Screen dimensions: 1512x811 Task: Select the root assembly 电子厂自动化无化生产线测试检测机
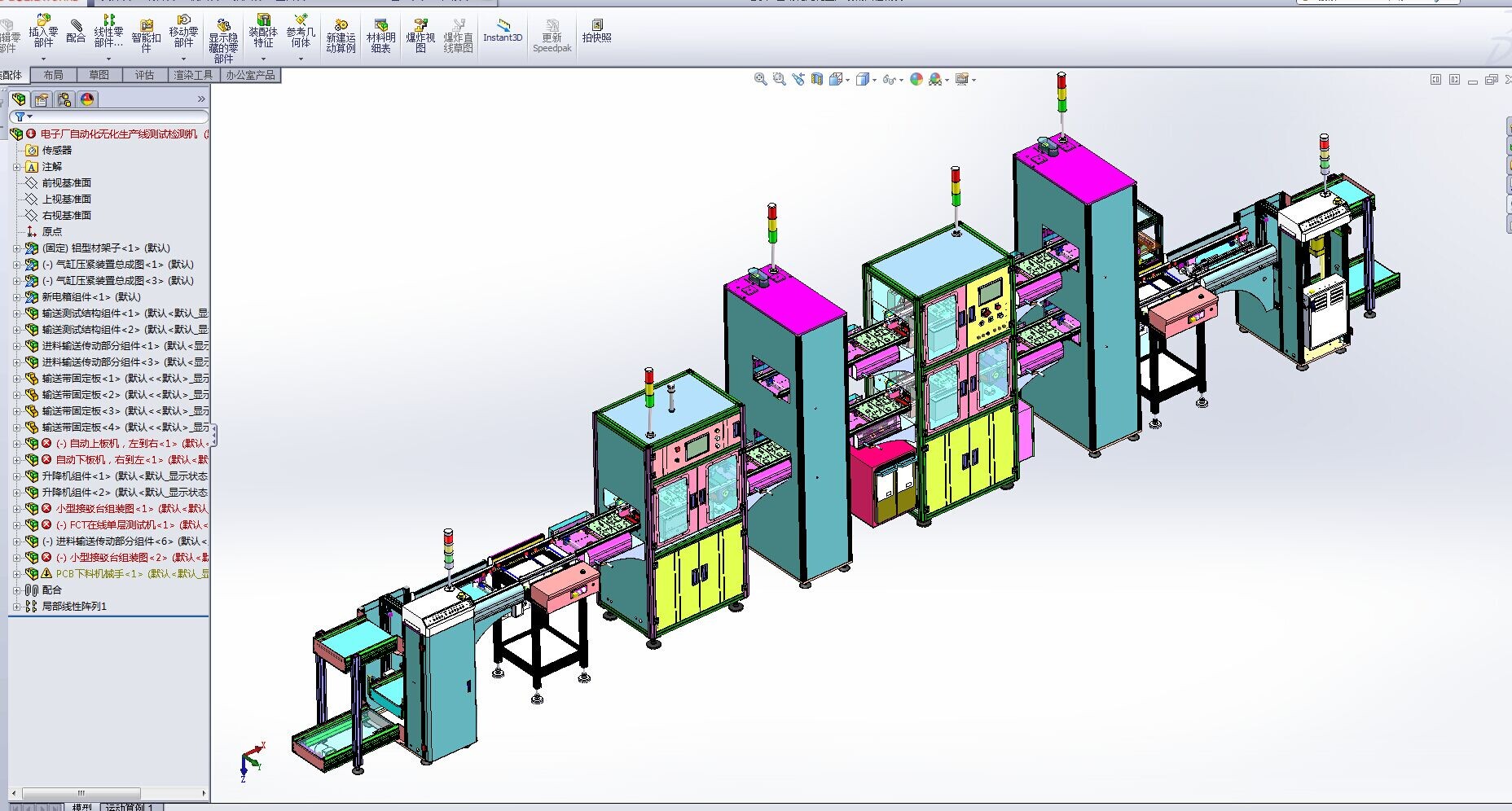point(118,134)
